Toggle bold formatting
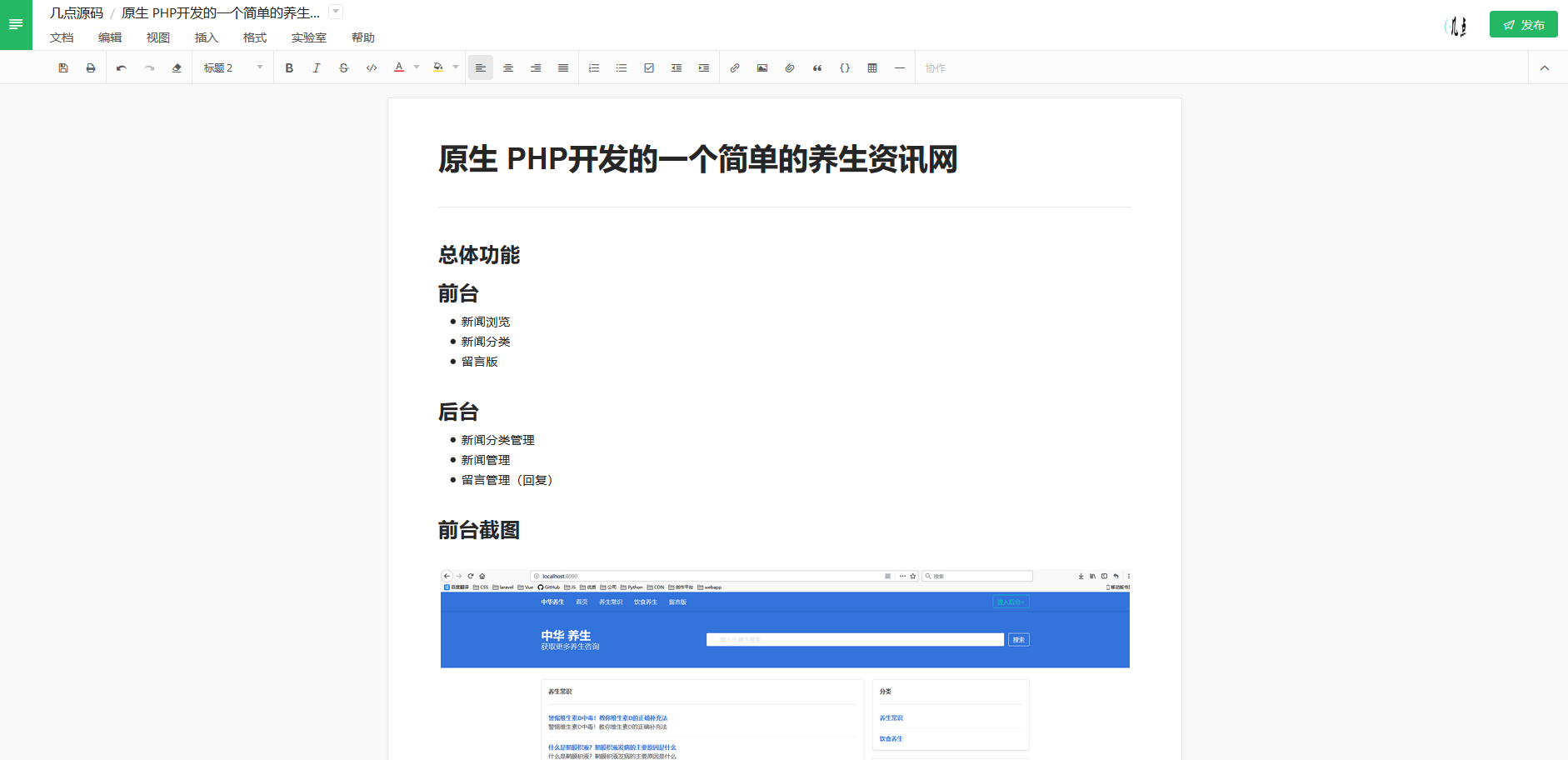 point(289,68)
